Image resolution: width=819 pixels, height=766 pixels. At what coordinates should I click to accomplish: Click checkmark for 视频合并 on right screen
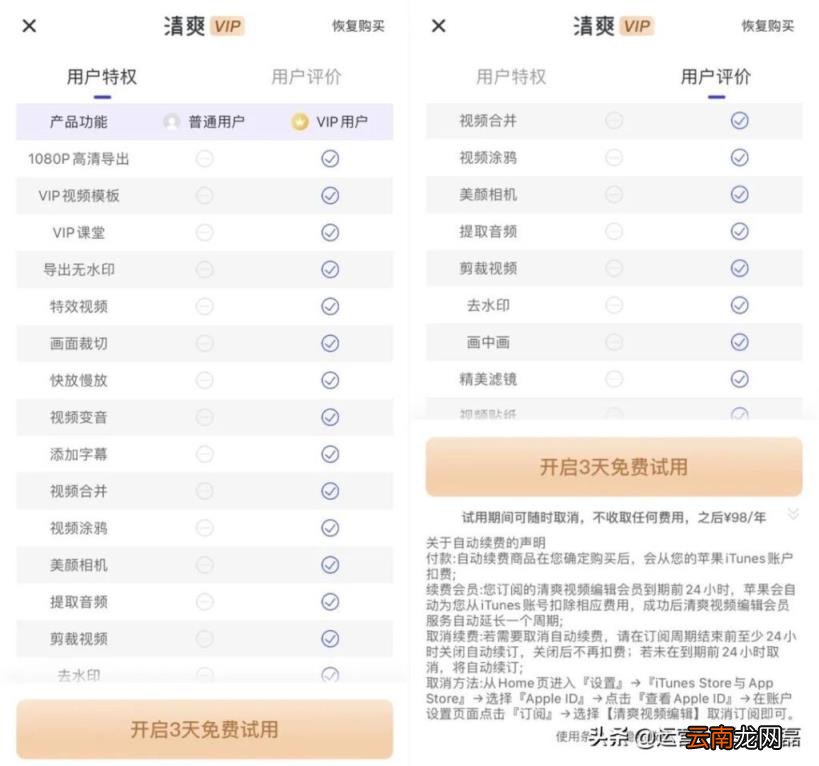tap(740, 121)
